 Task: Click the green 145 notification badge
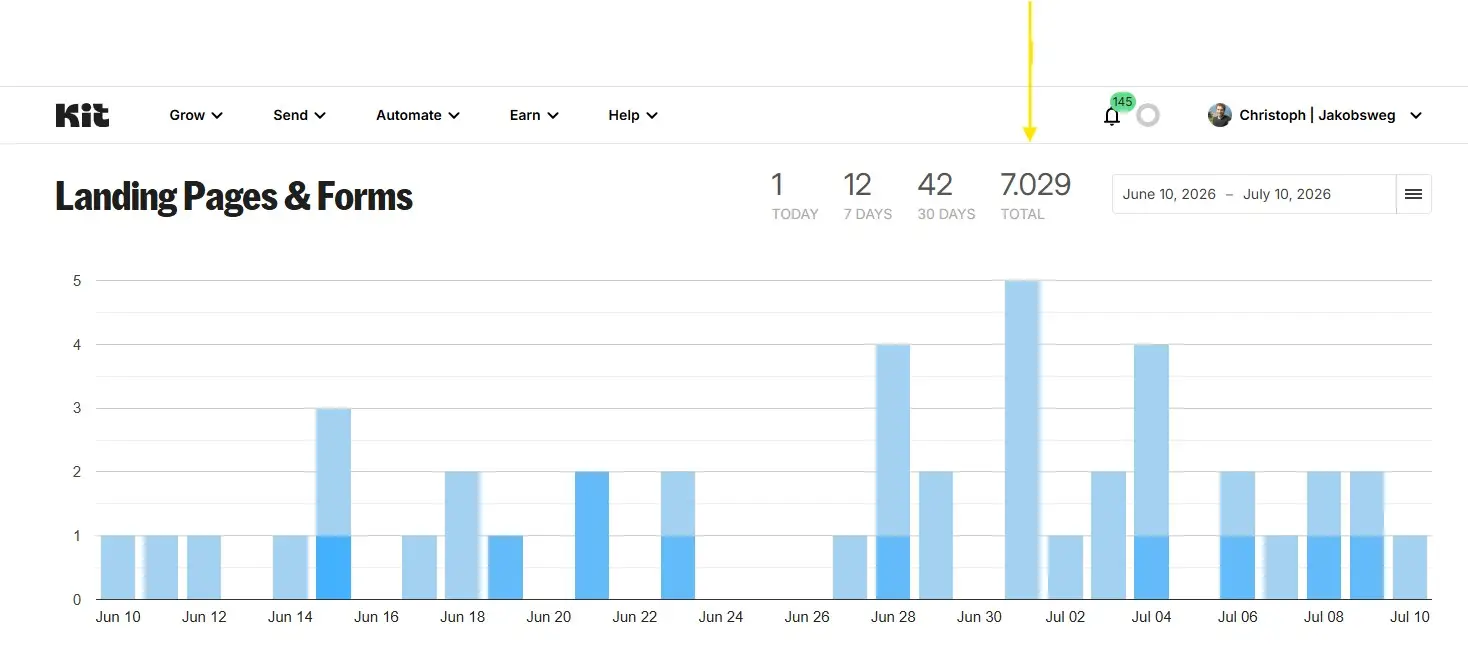[x=1122, y=102]
